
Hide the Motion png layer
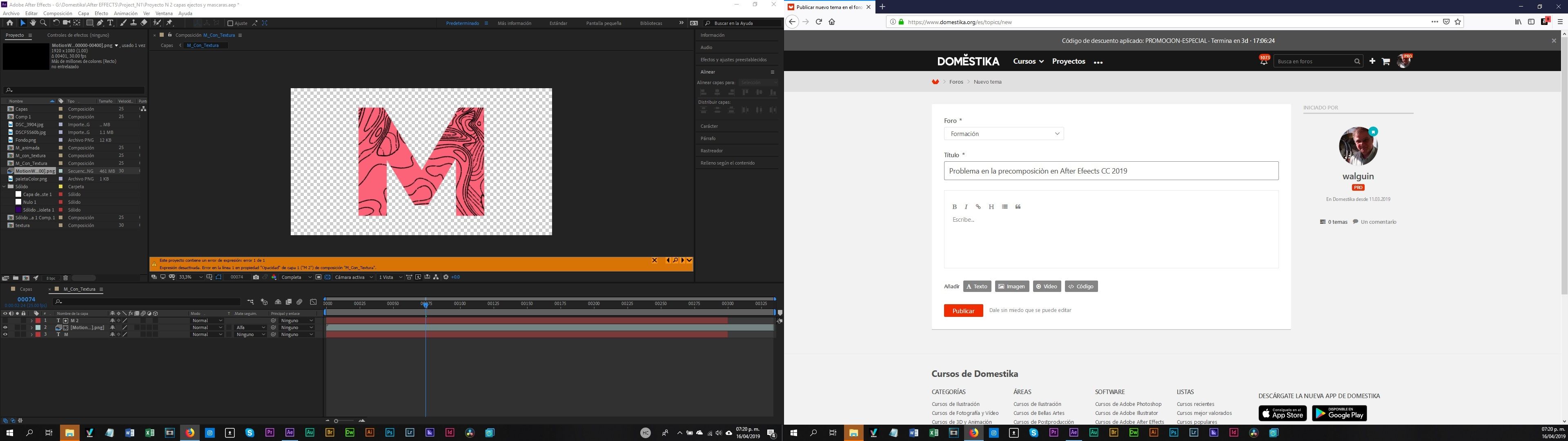click(x=5, y=328)
